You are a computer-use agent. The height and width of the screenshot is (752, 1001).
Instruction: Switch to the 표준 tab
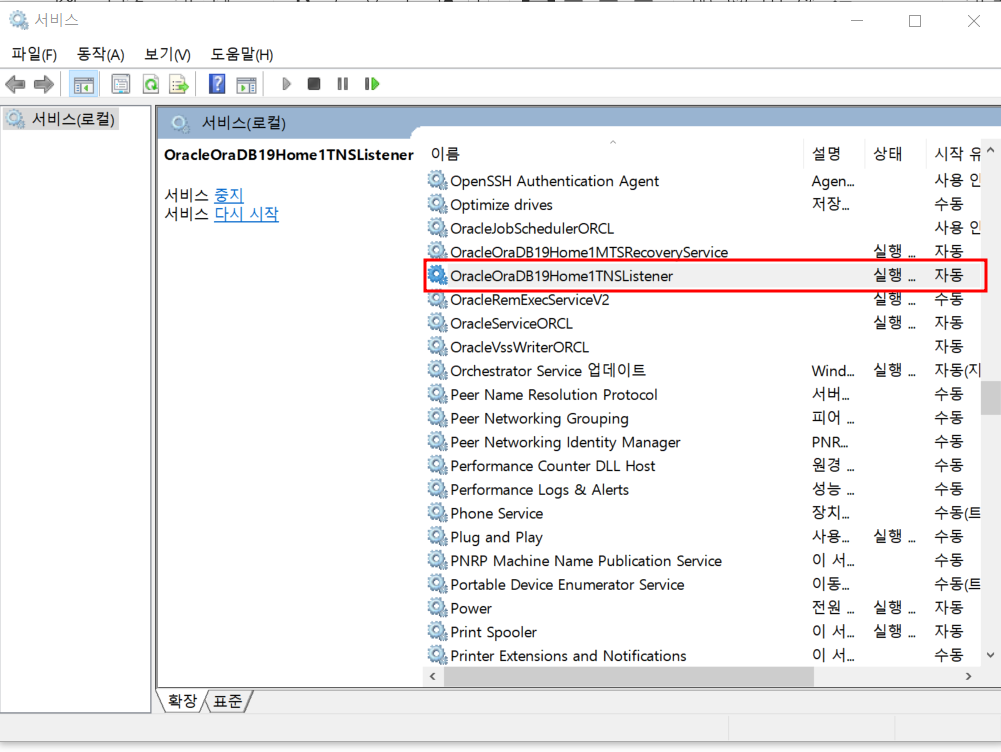tap(228, 701)
